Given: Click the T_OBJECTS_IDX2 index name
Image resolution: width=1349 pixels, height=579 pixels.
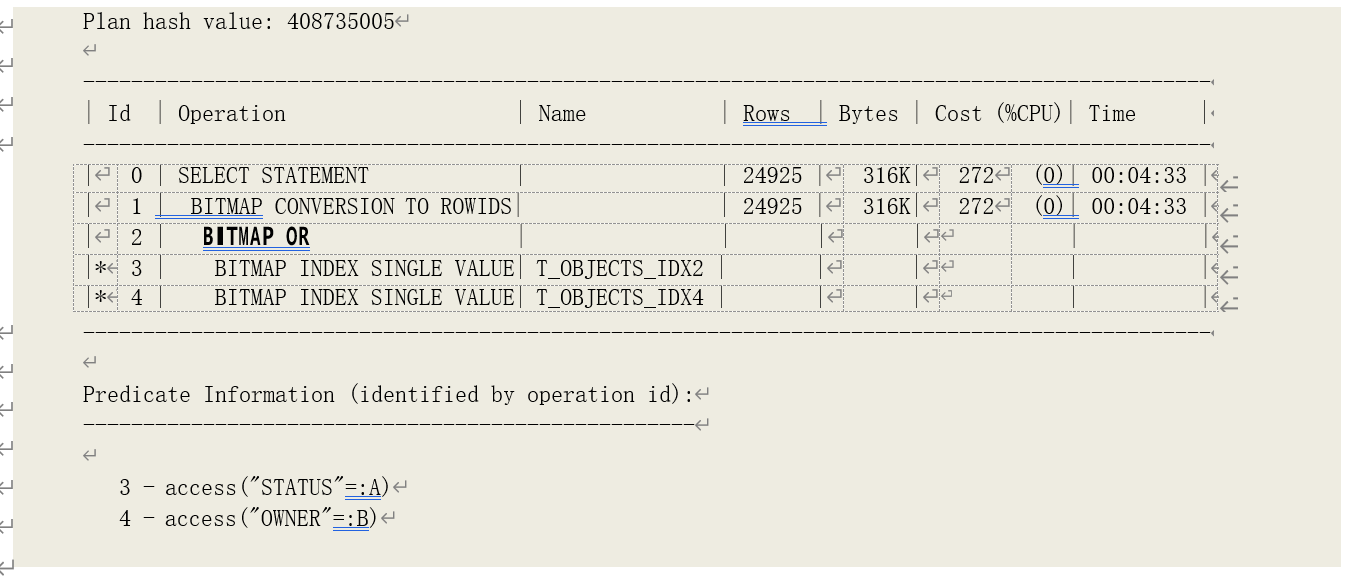Looking at the screenshot, I should point(620,268).
